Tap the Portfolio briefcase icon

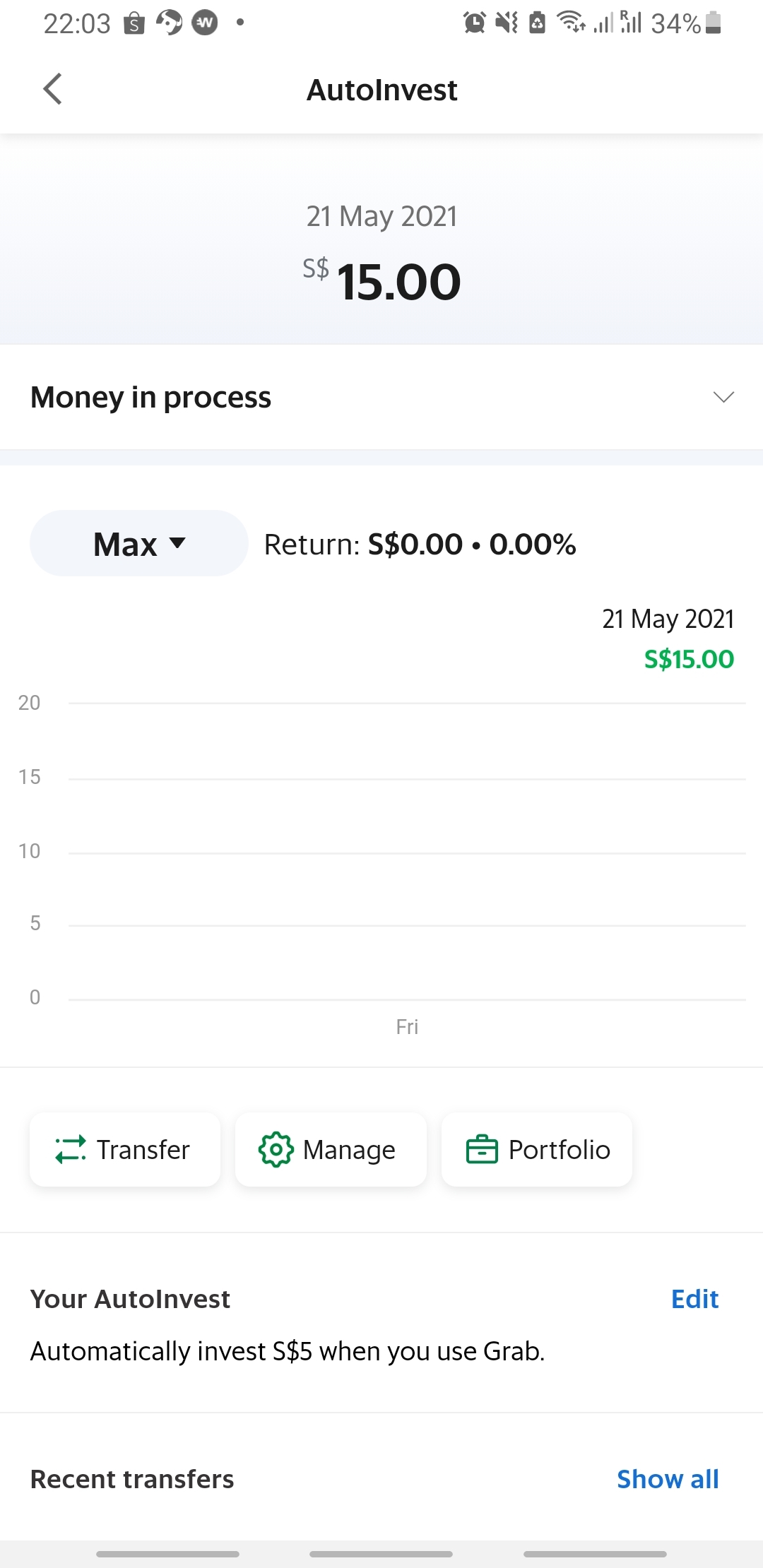(x=482, y=1149)
